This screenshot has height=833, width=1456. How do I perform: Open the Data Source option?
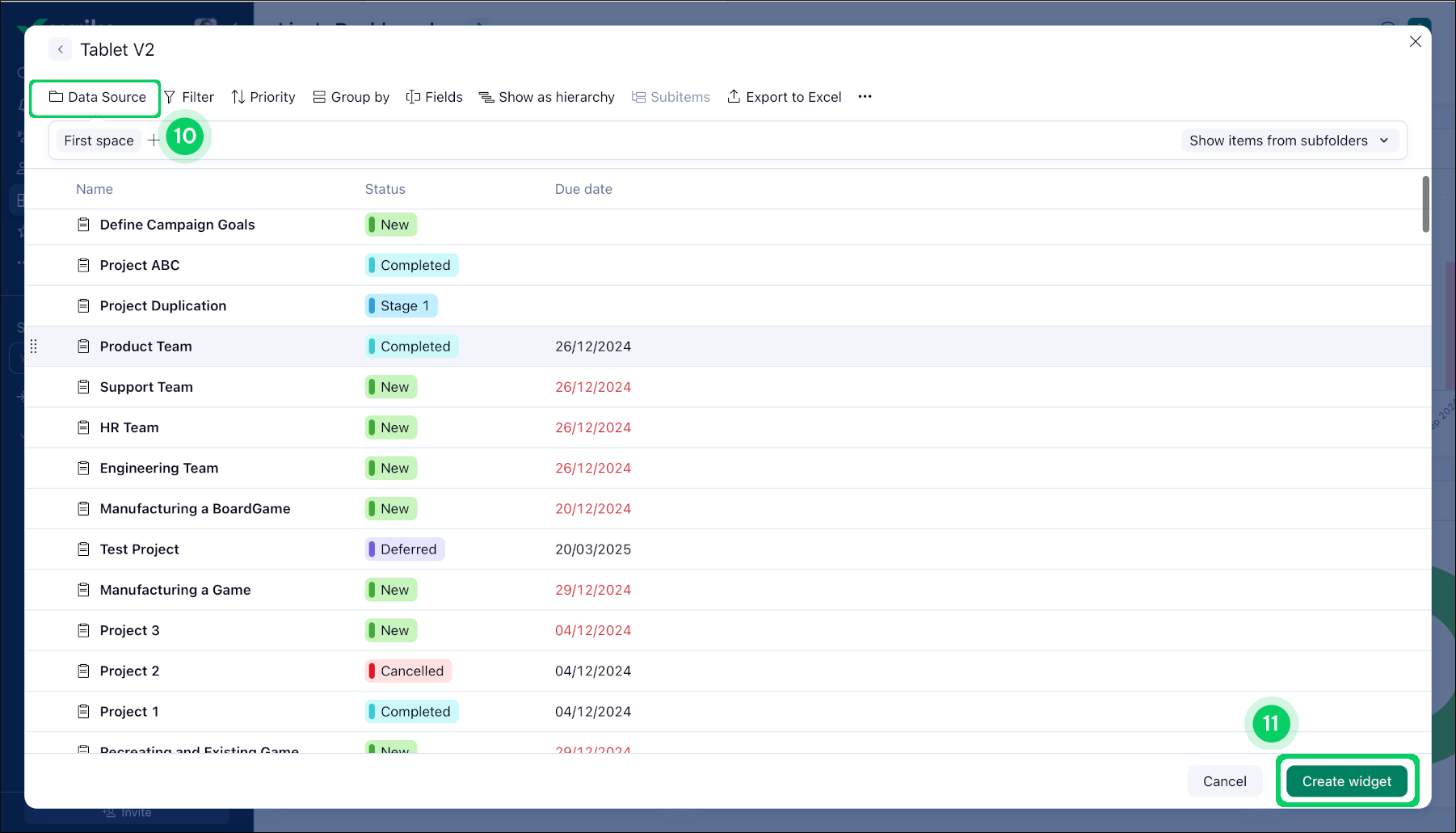97,97
